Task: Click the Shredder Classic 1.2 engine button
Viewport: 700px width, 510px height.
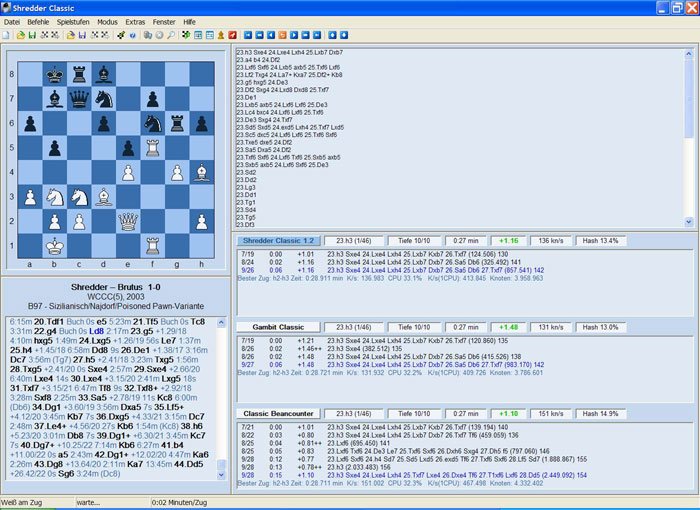Action: (278, 241)
